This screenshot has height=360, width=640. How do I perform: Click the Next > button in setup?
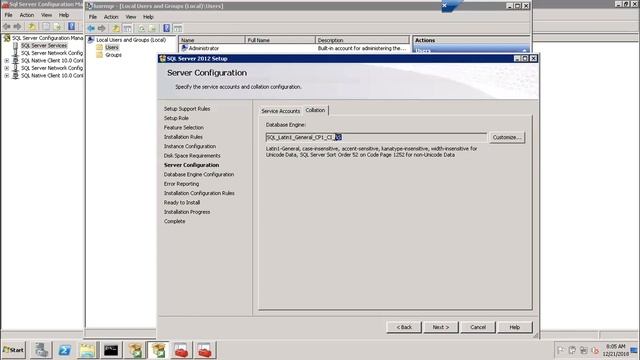(441, 327)
